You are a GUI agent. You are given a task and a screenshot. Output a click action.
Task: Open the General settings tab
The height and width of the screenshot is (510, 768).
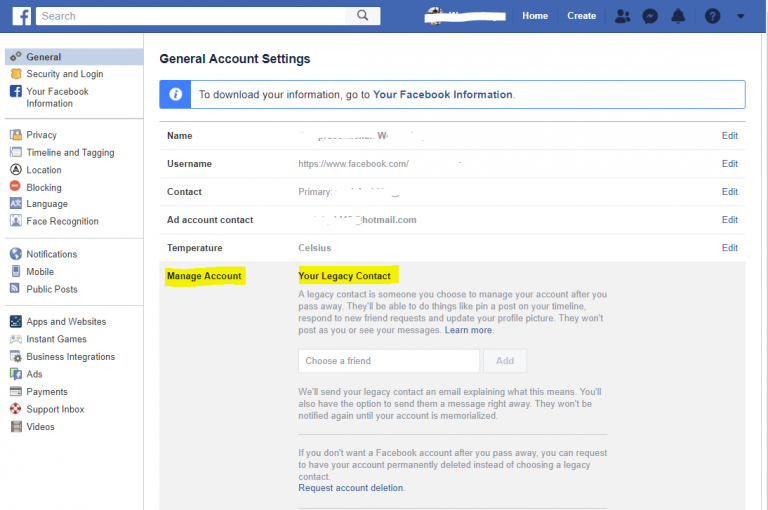coord(74,57)
